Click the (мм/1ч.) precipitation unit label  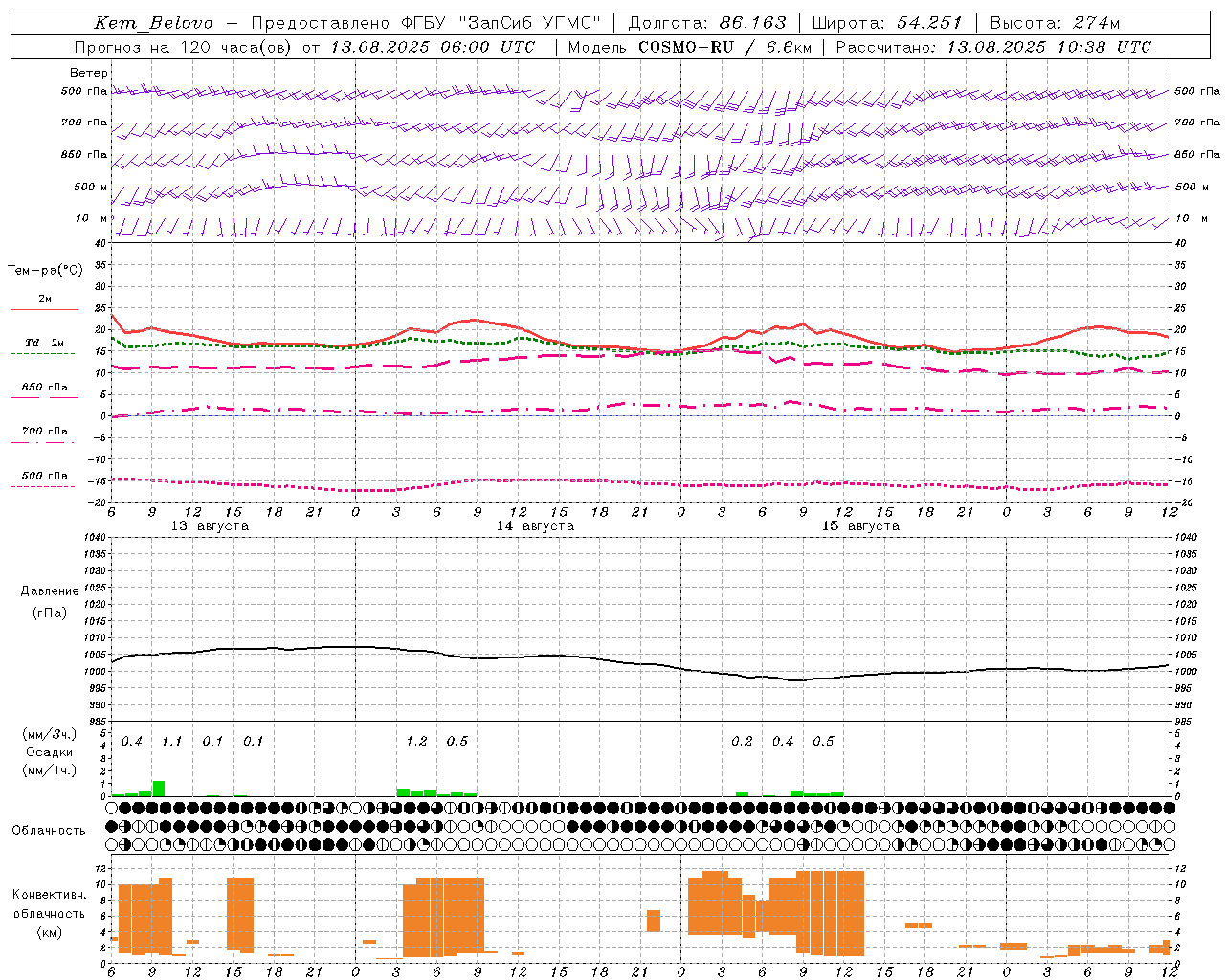(x=49, y=770)
